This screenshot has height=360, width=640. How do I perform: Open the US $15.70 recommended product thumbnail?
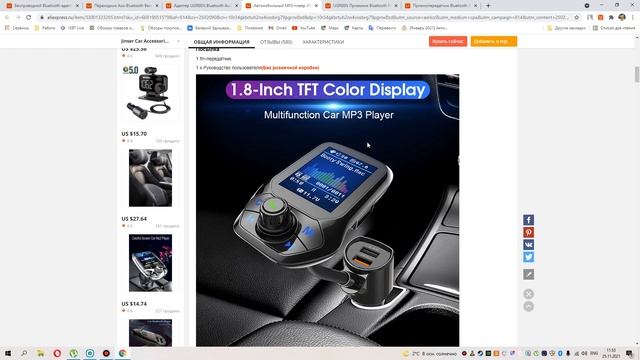150,93
